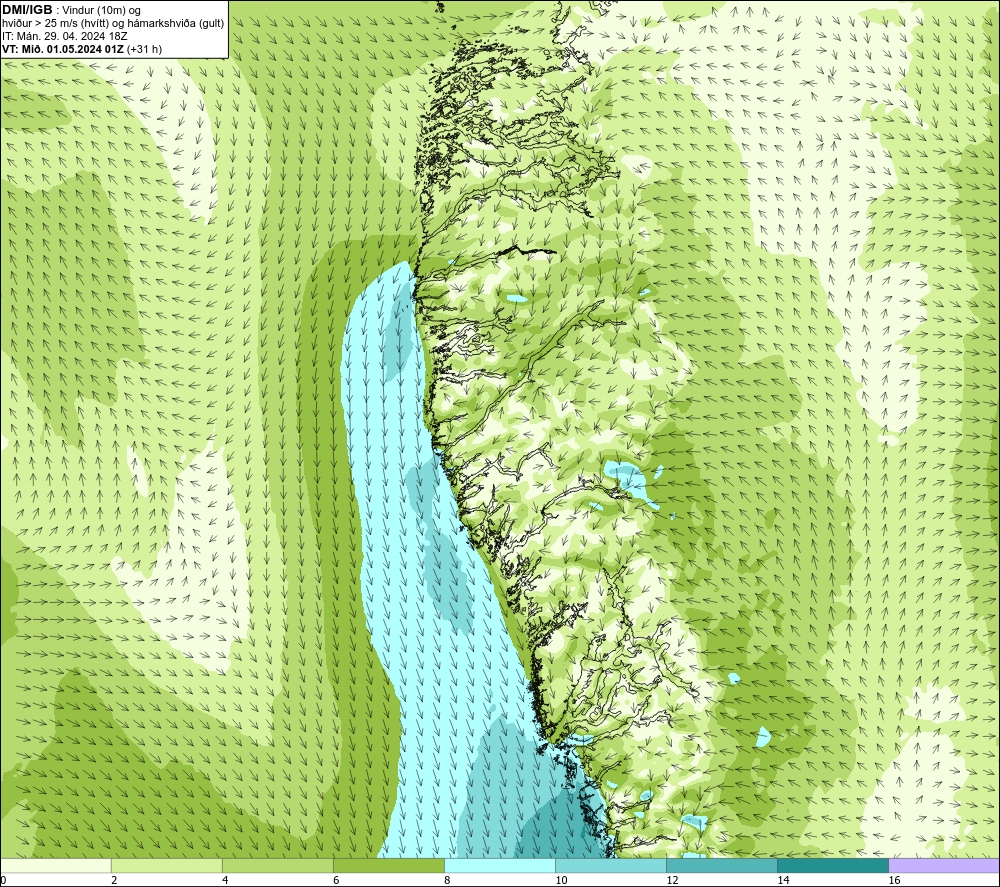Screen dimensions: 1000x887
Task: Click the "VT: Mið. 01.05.2024 01Z" valid time
Action: [62, 49]
